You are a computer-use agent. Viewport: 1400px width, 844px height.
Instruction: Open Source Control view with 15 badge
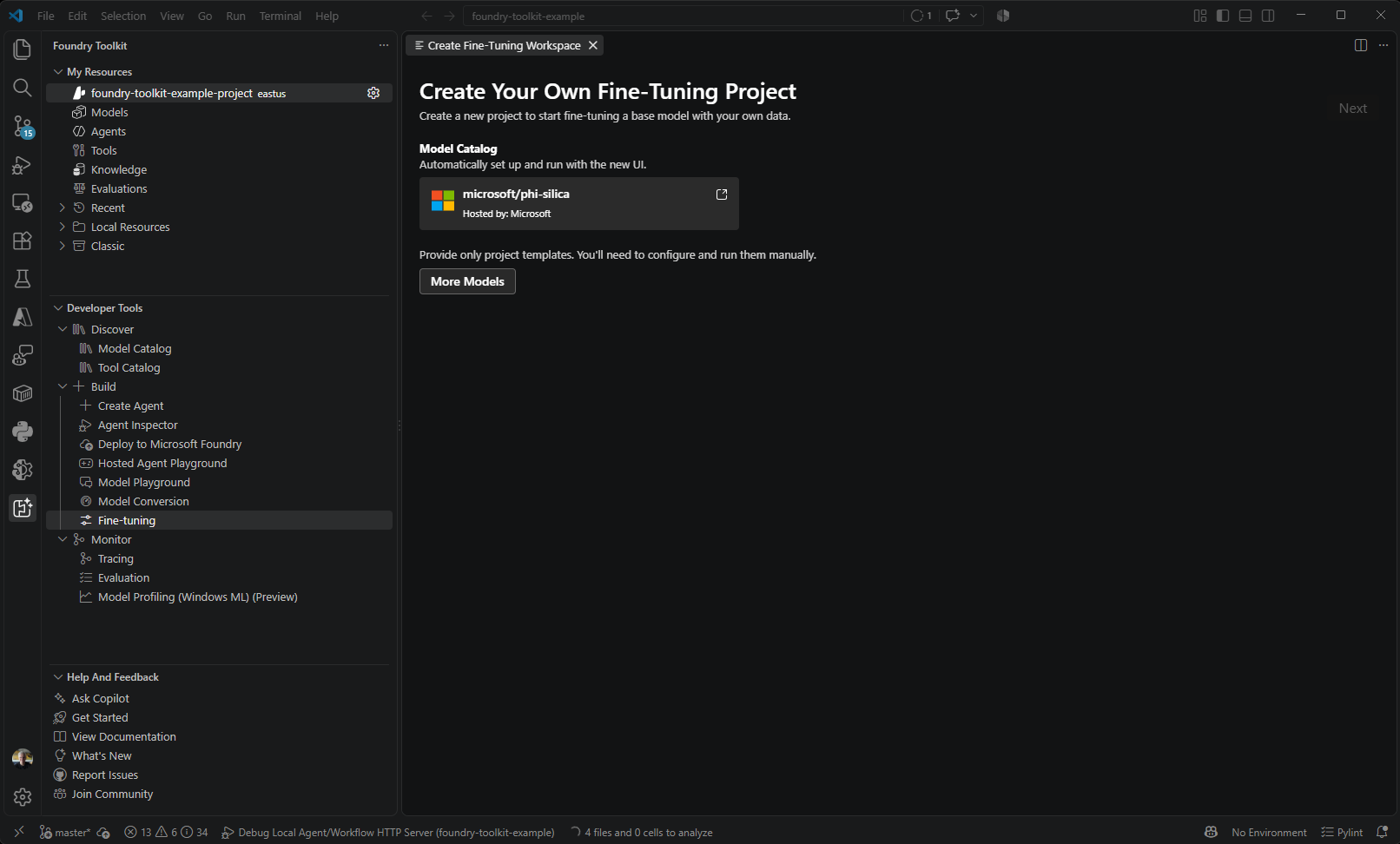(23, 127)
